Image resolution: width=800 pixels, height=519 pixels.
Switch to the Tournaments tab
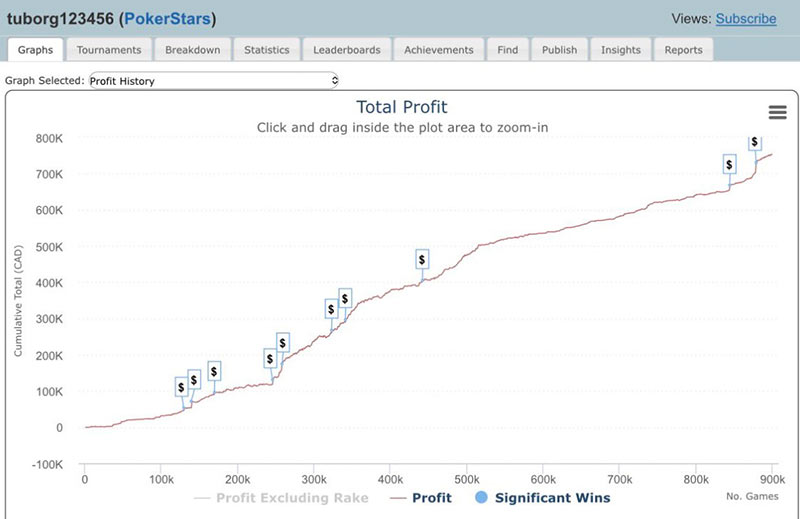pos(110,50)
